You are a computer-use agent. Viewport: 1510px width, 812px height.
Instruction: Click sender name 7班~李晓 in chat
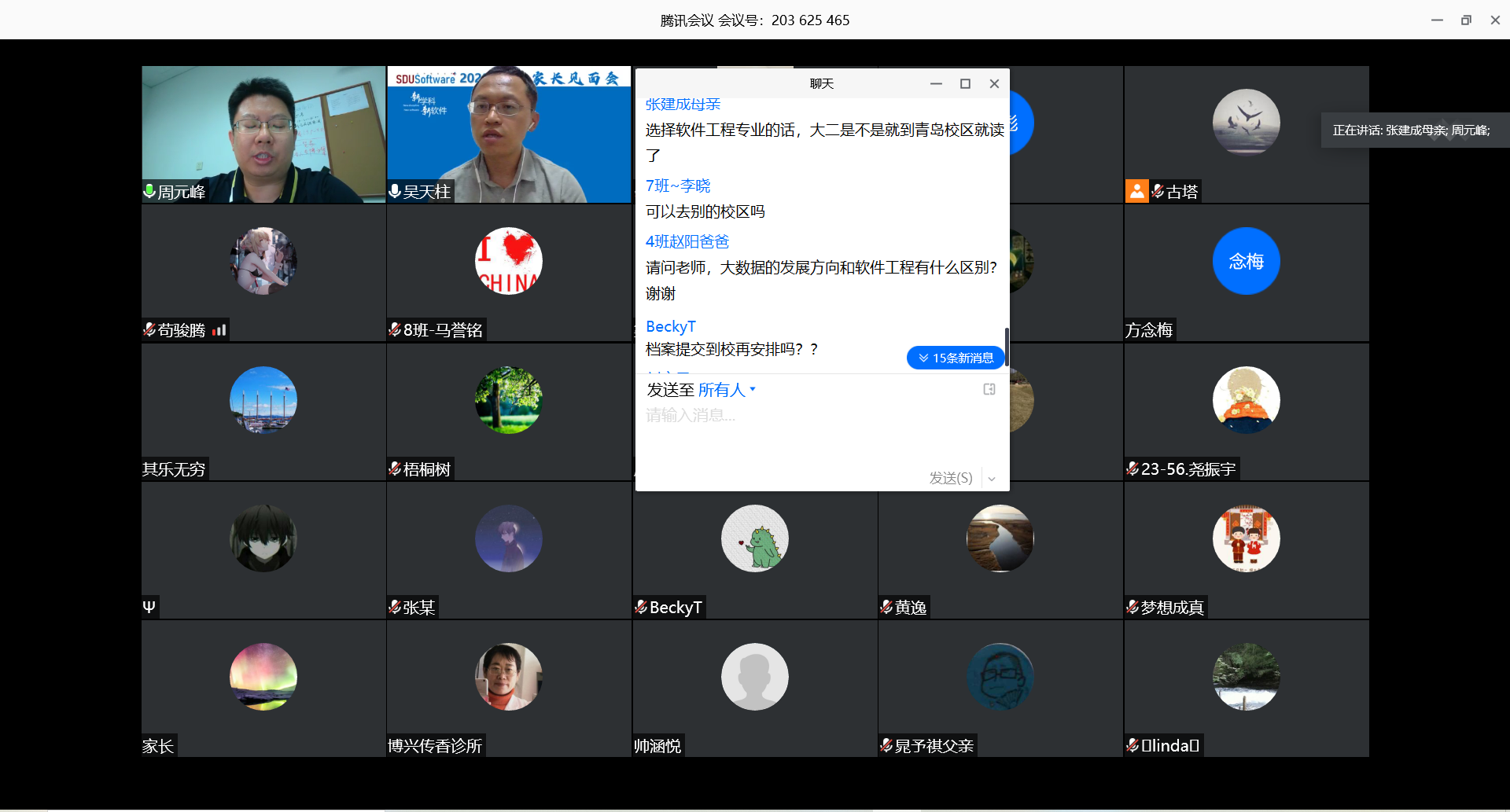coord(678,186)
